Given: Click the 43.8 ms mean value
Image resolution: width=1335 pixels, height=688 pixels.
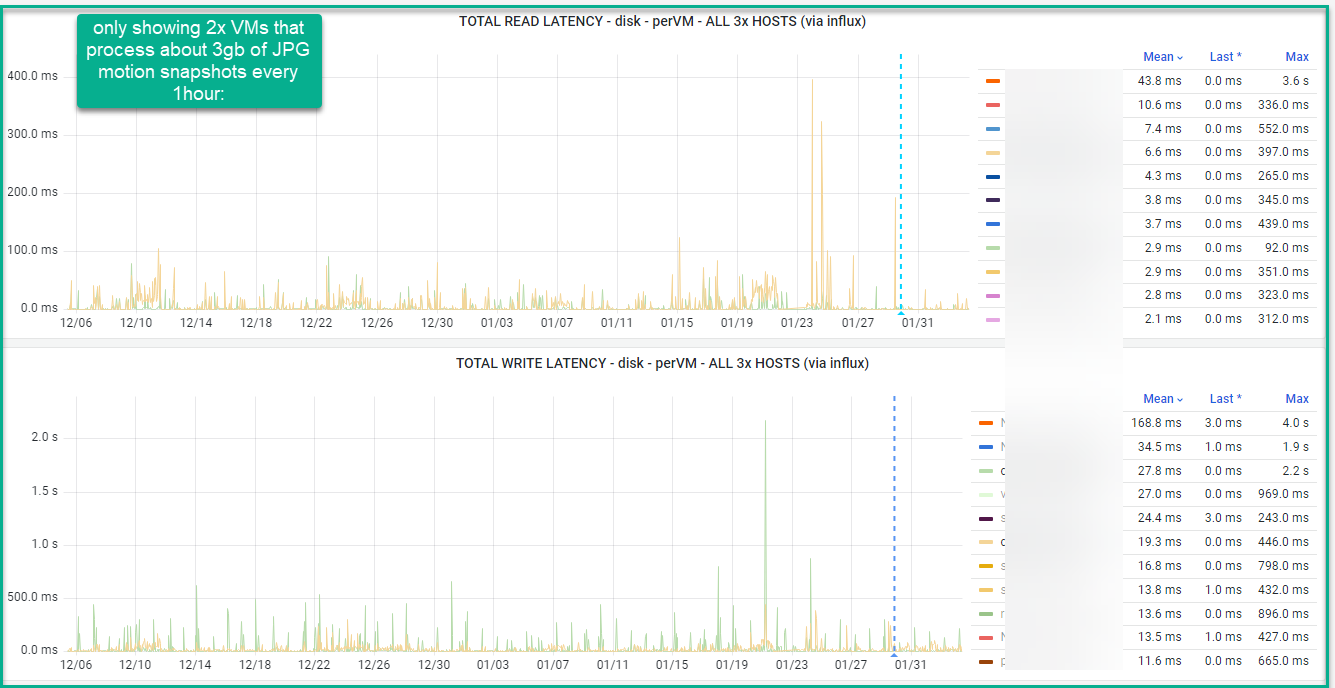Looking at the screenshot, I should 1159,81.
